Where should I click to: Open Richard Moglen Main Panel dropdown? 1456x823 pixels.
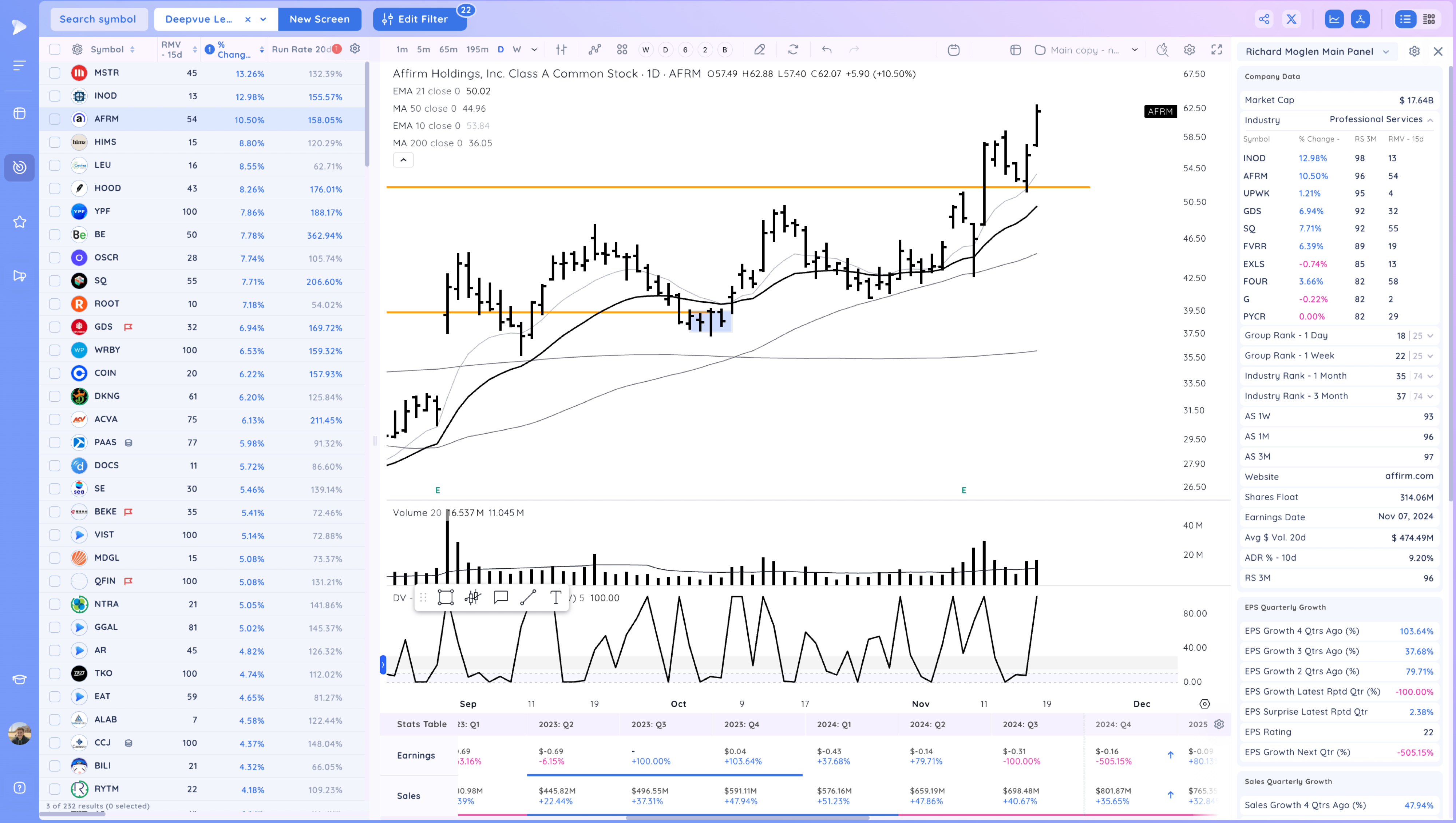(x=1386, y=51)
